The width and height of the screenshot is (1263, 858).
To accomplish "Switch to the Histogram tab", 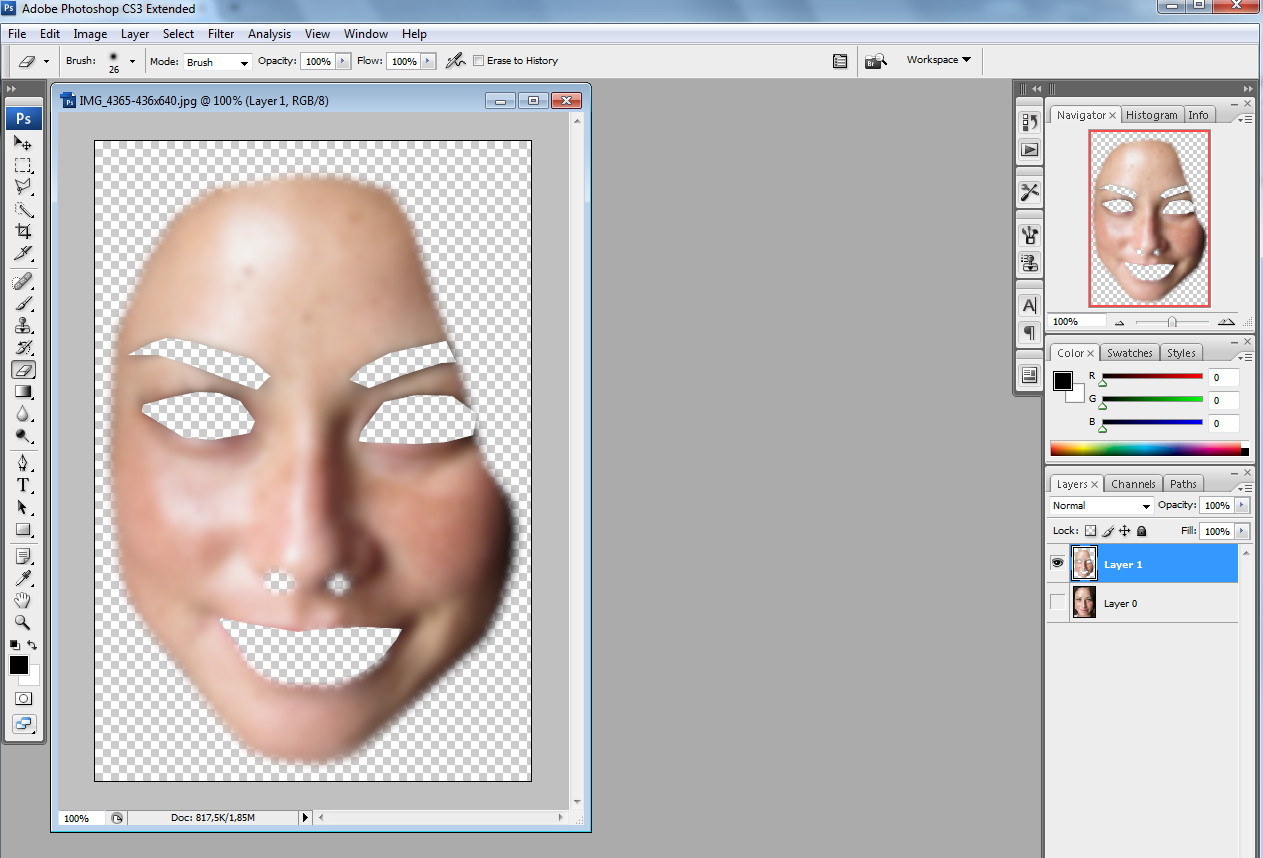I will click(x=1152, y=115).
